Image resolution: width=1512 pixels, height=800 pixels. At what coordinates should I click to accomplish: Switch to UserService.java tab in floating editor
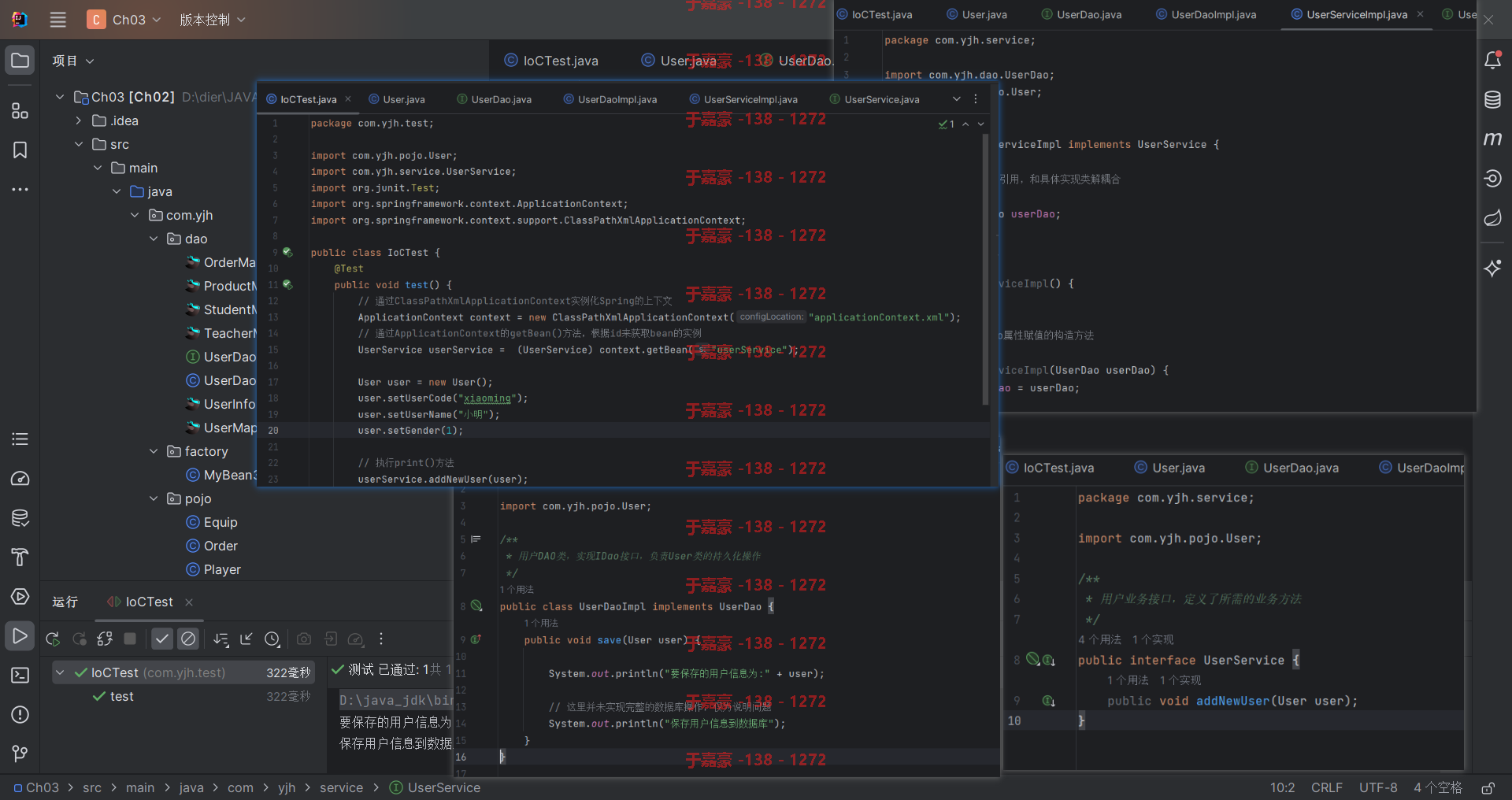click(875, 99)
